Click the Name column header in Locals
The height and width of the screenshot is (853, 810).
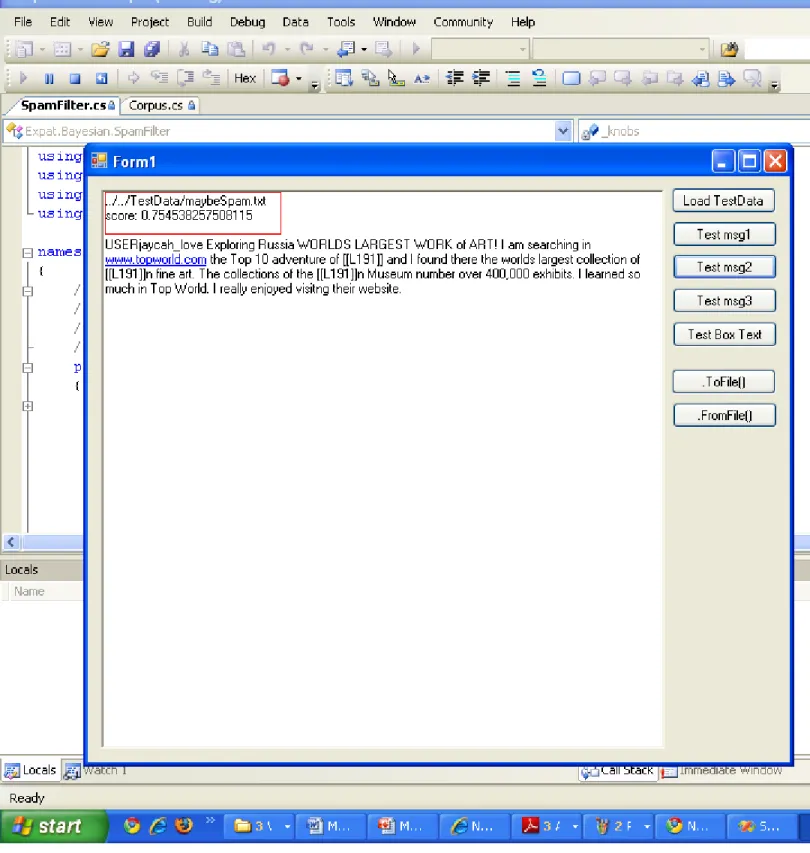pos(29,591)
